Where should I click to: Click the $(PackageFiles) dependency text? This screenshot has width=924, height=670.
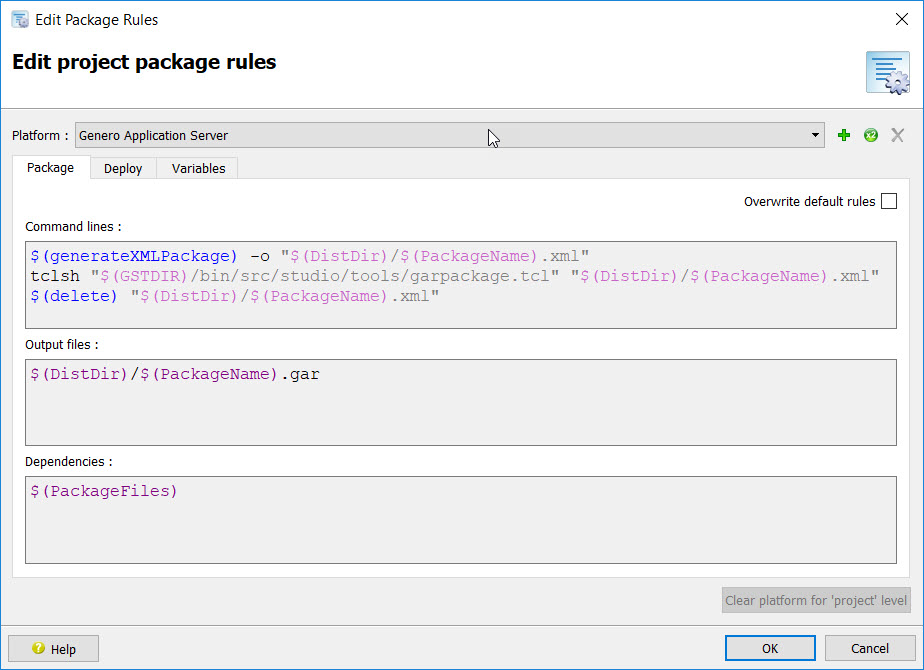(104, 491)
